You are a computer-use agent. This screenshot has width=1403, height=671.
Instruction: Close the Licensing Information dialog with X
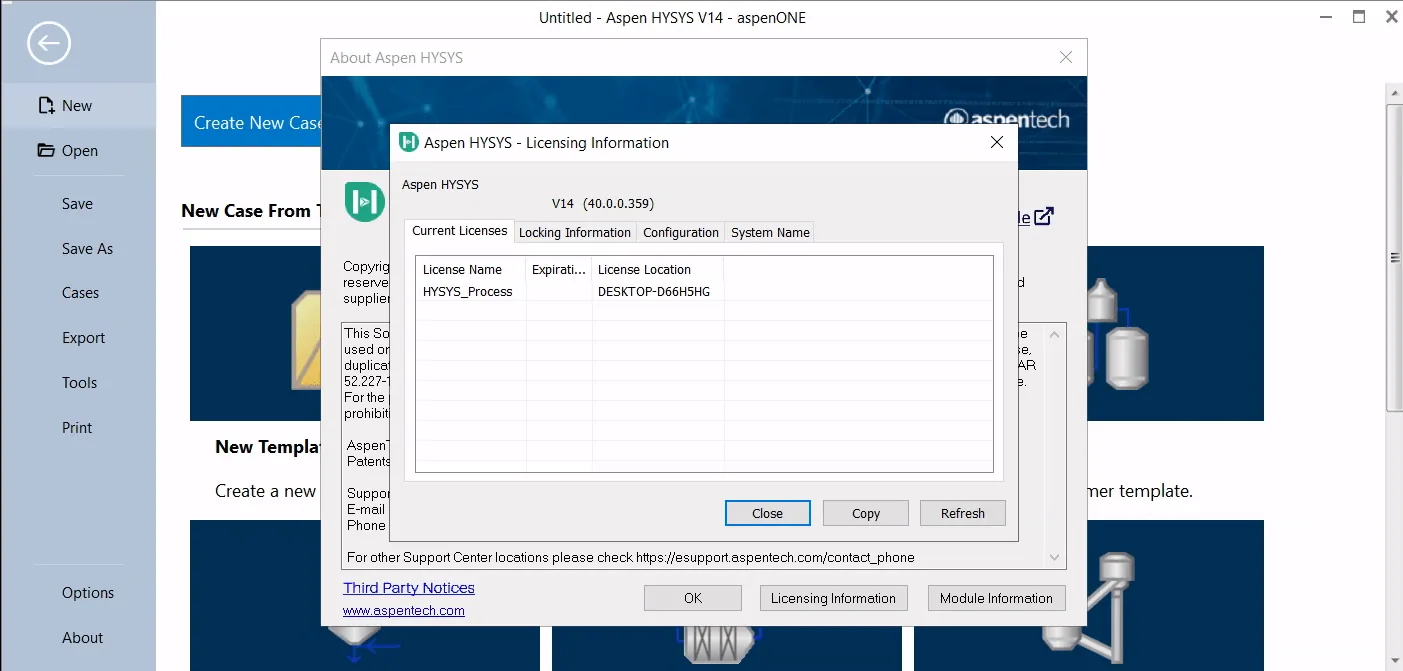click(996, 143)
